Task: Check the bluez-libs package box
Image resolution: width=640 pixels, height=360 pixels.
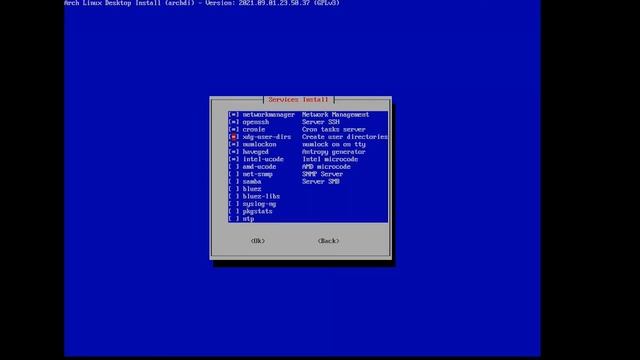Action: pos(233,196)
